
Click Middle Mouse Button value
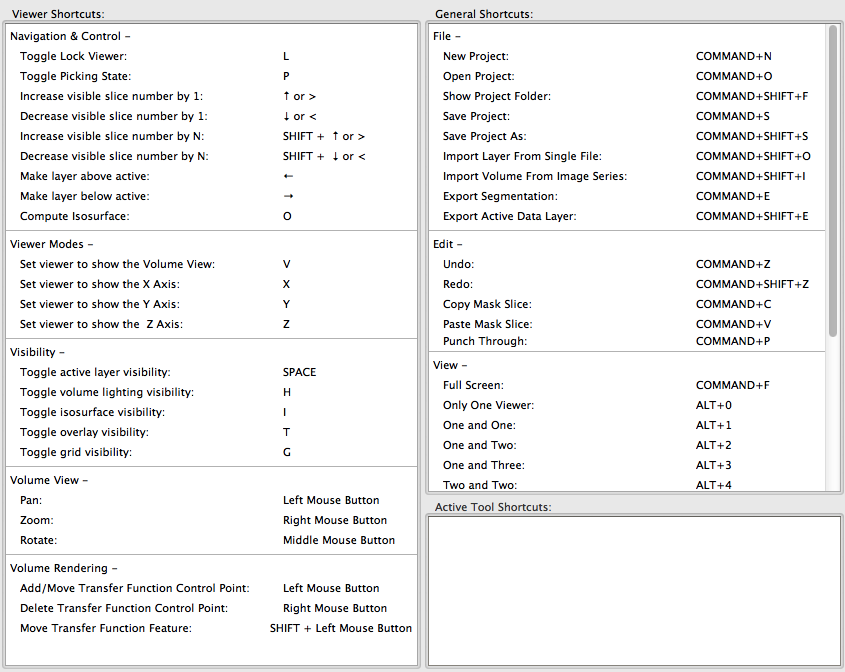(x=338, y=540)
